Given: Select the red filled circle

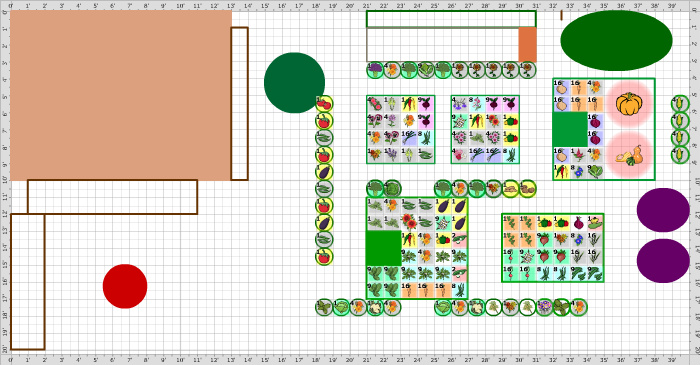Looking at the screenshot, I should tap(125, 286).
